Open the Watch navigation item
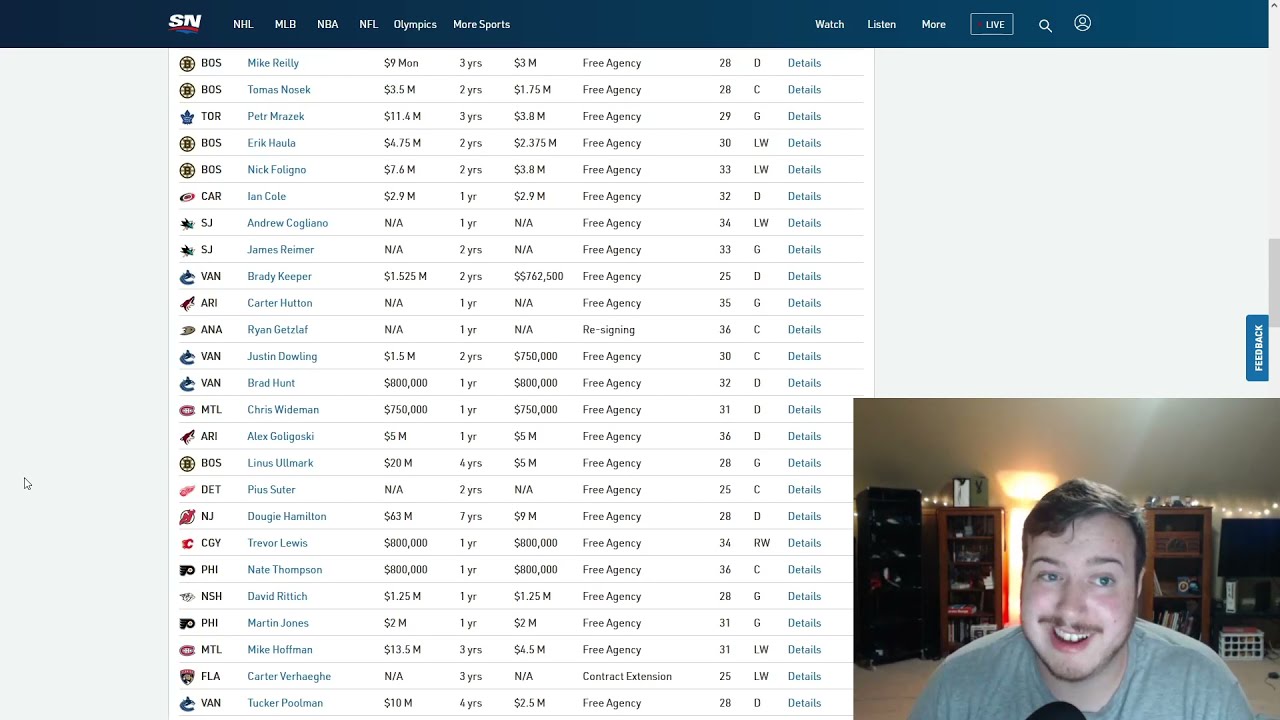Viewport: 1280px width, 720px height. pos(829,24)
